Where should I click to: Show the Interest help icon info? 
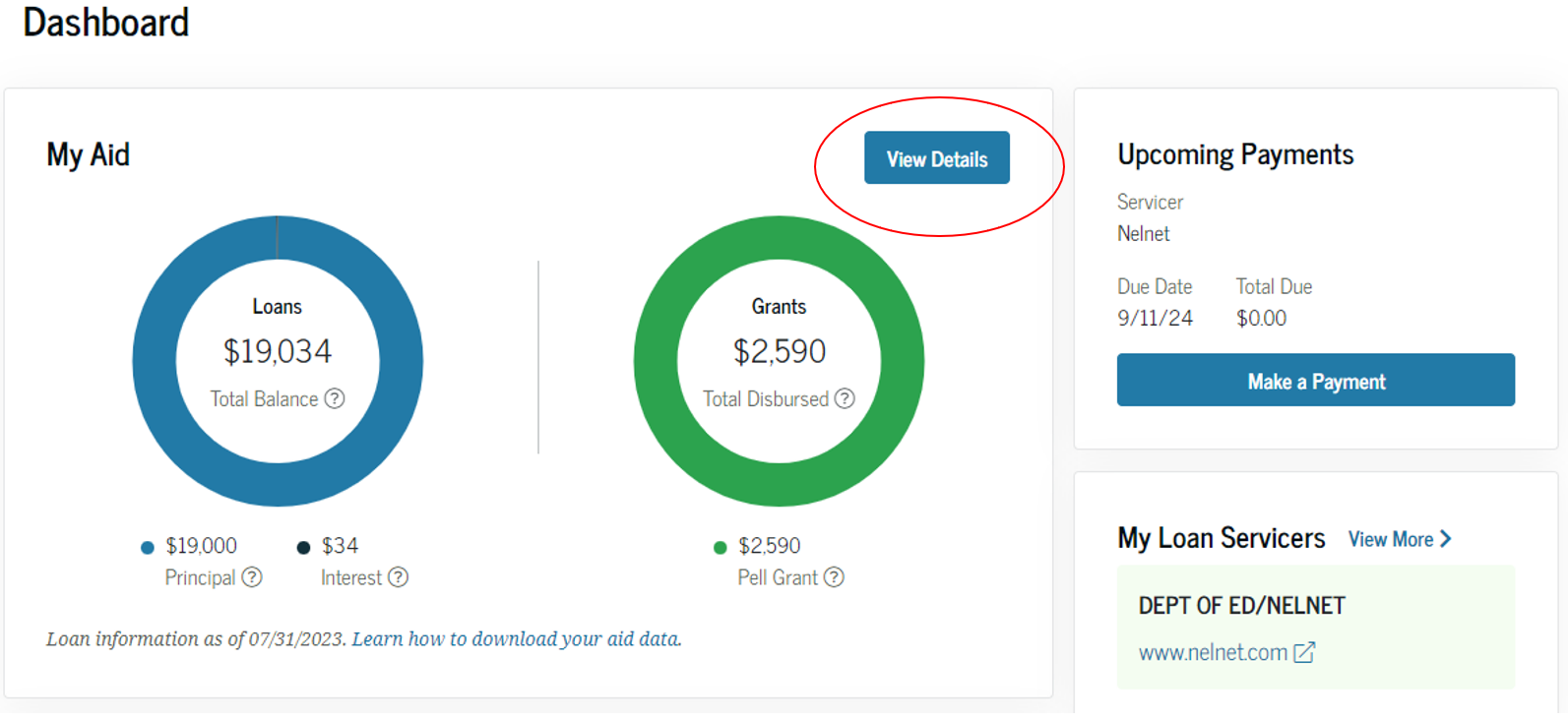[398, 577]
